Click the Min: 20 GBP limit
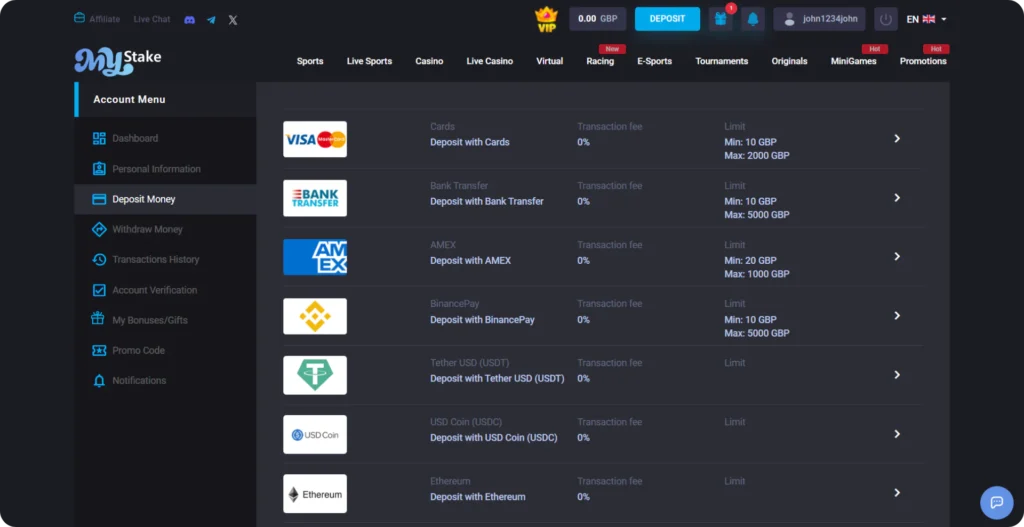1024x527 pixels. pyautogui.click(x=750, y=261)
